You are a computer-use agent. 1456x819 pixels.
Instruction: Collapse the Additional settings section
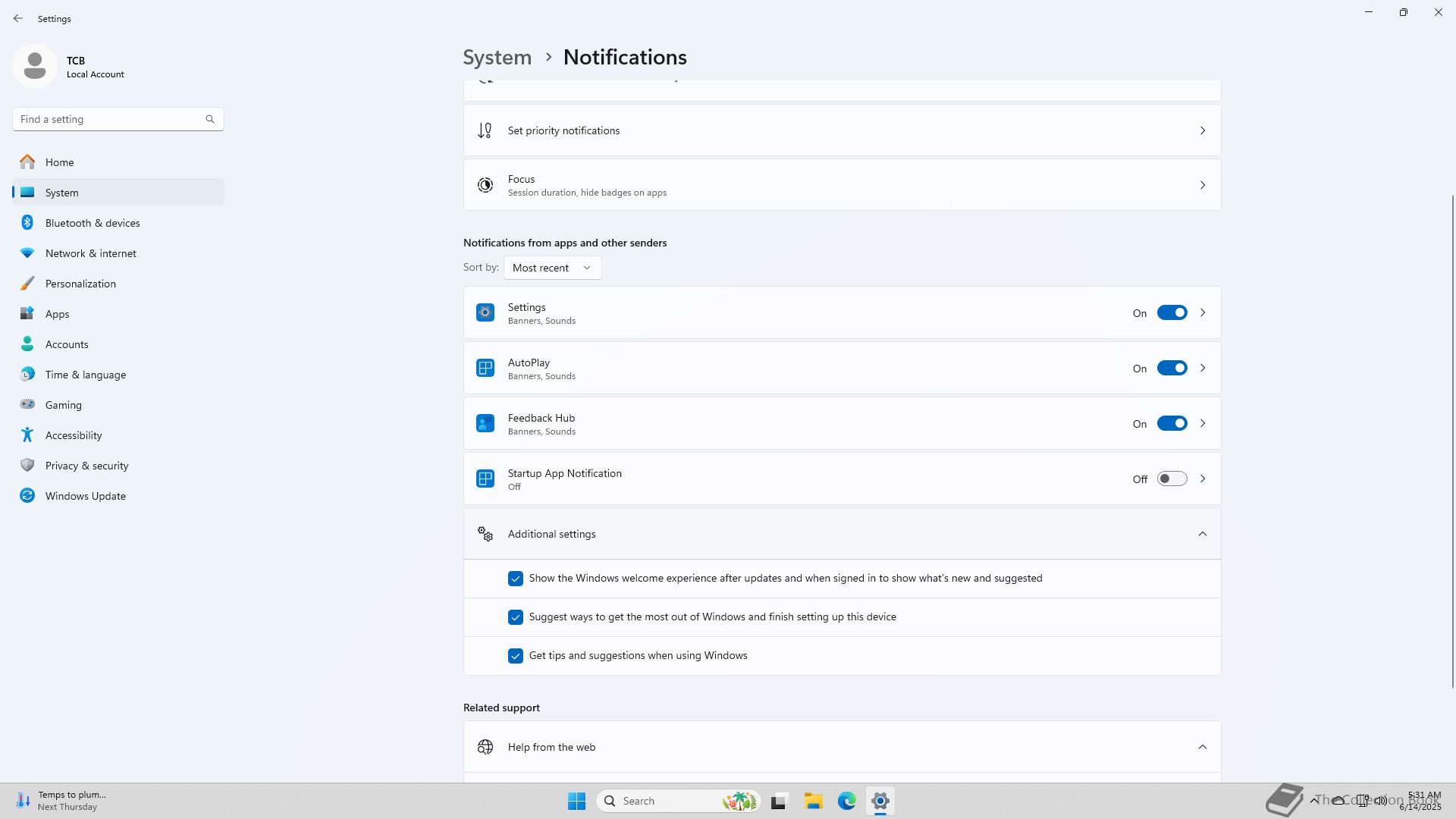(1202, 534)
